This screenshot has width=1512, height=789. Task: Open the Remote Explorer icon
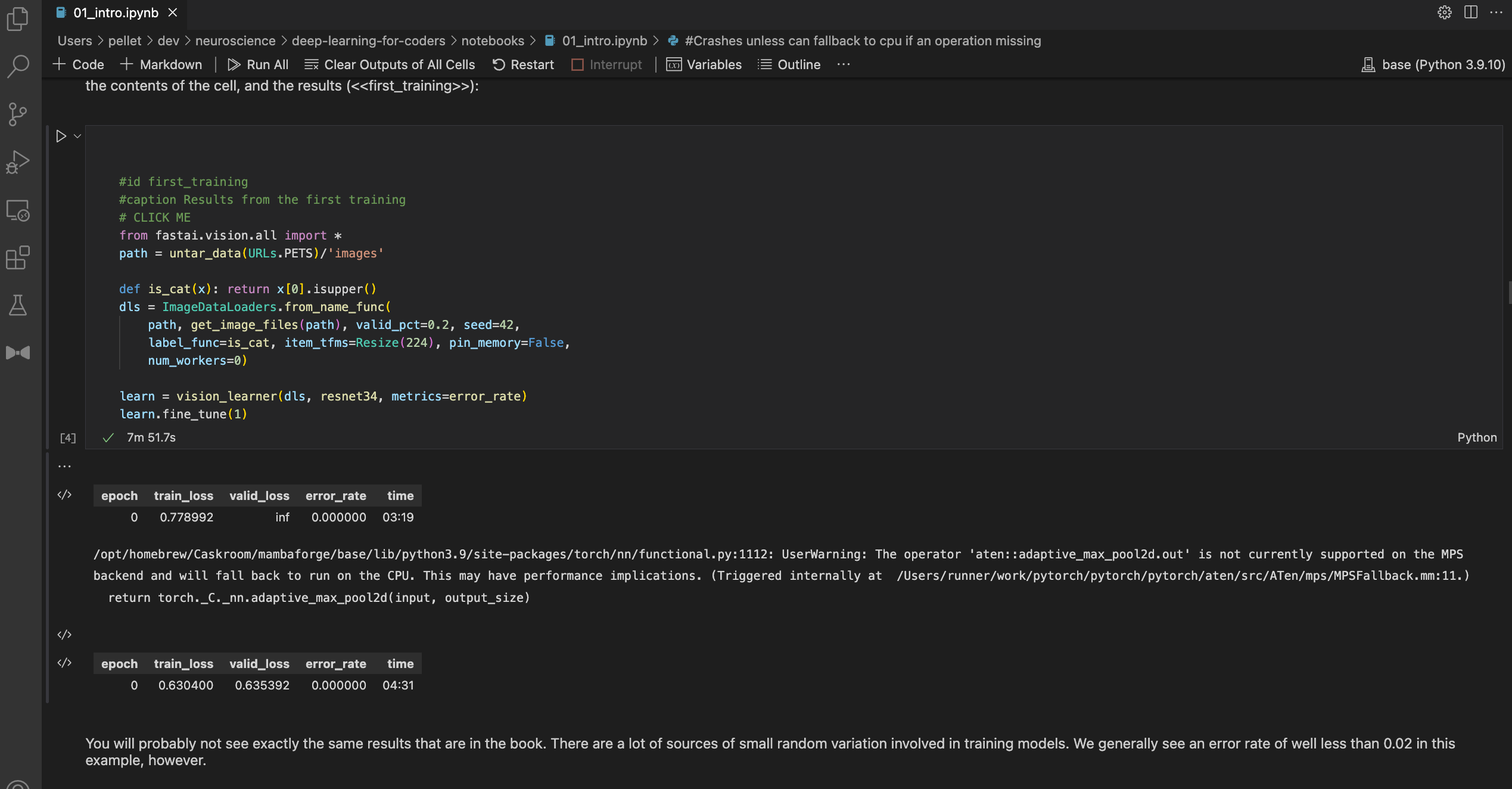click(x=18, y=210)
